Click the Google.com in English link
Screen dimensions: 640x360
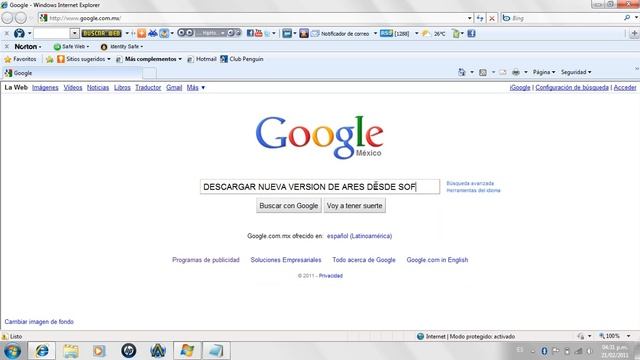[x=437, y=260]
